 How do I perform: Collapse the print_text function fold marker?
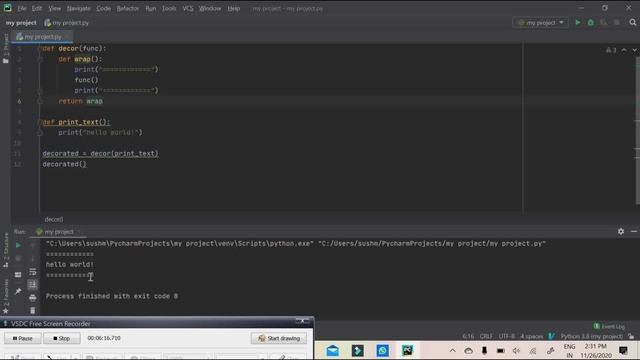tap(40, 122)
